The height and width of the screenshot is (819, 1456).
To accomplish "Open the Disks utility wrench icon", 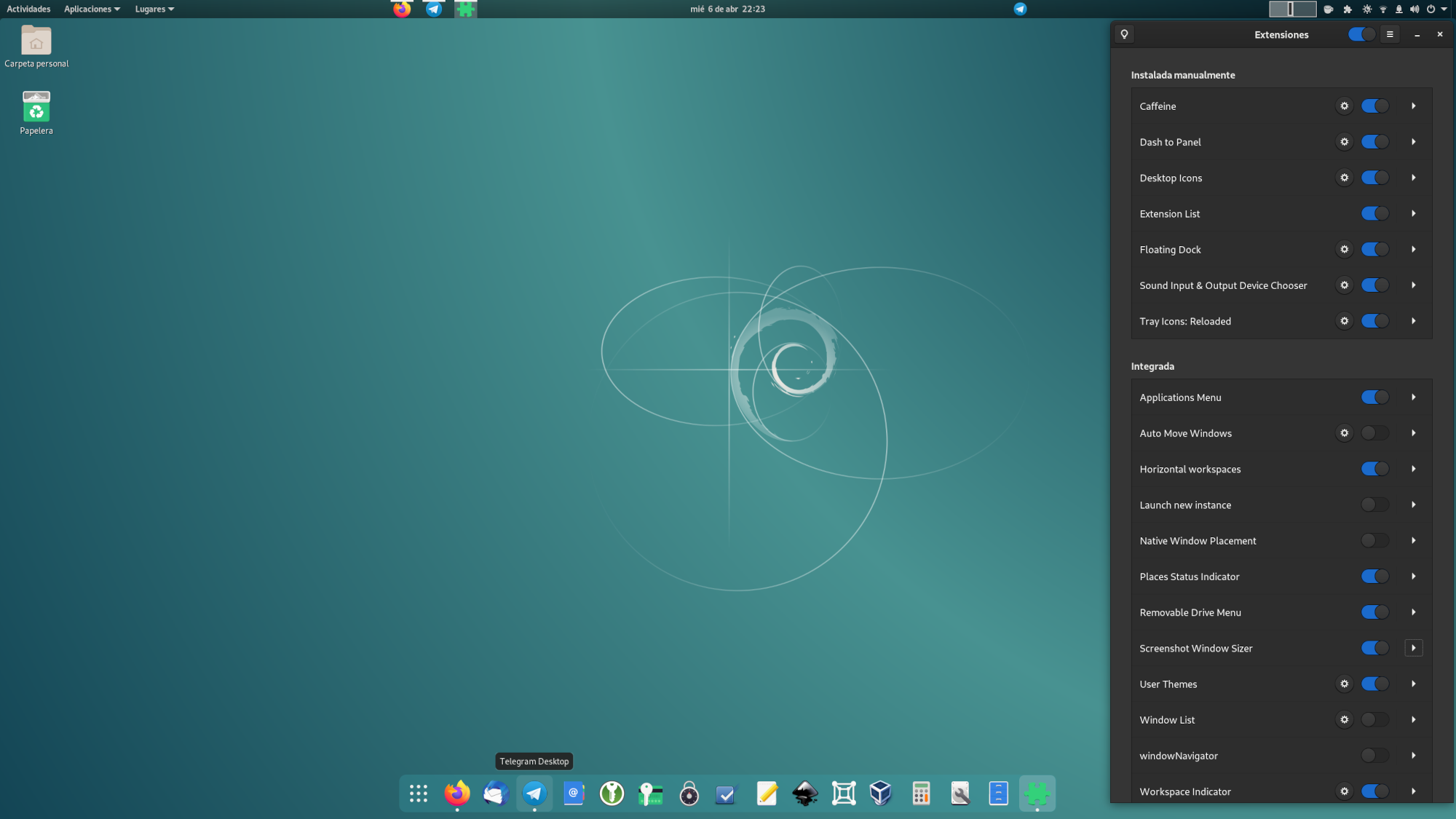I will pyautogui.click(x=960, y=794).
